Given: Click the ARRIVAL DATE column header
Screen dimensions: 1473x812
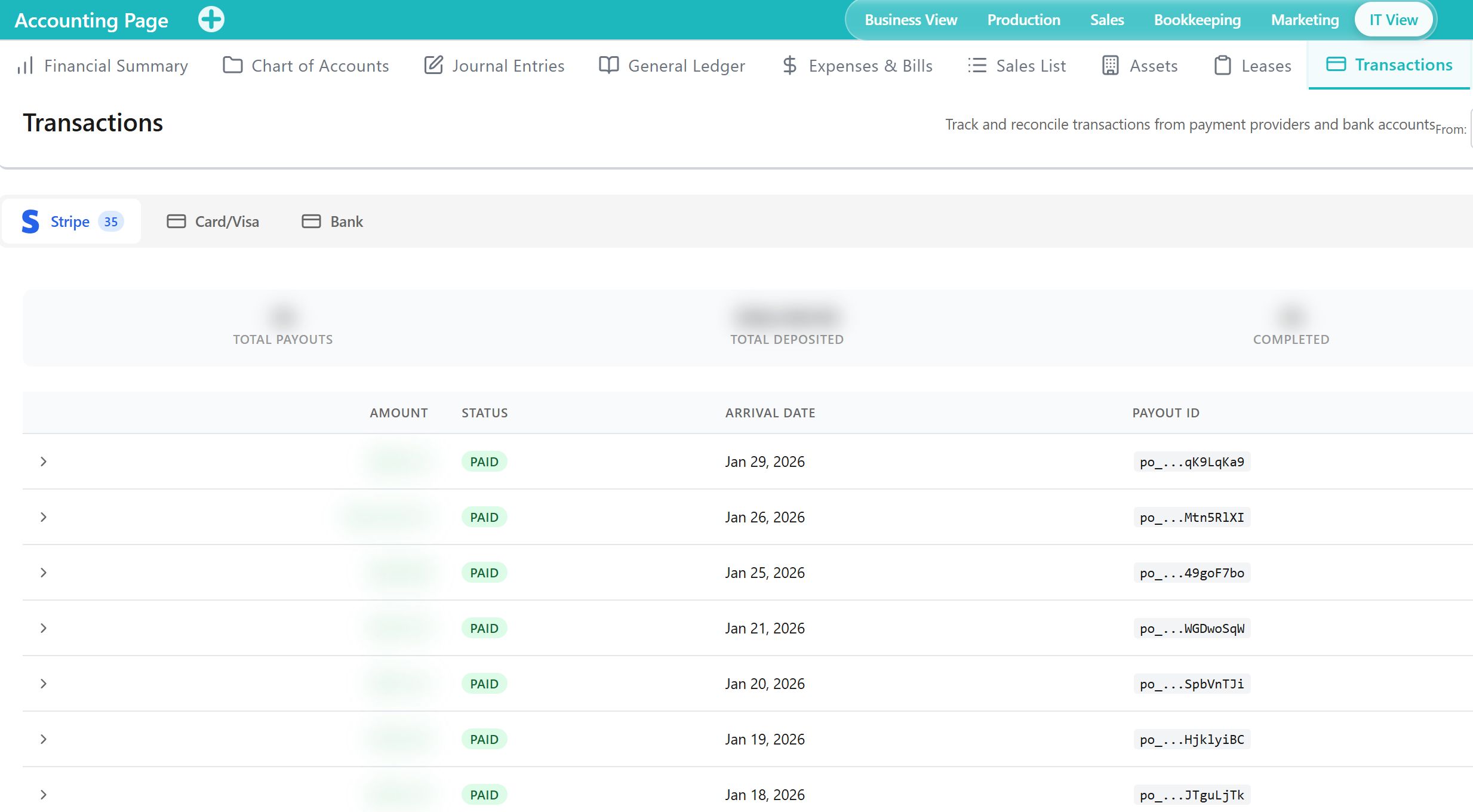Looking at the screenshot, I should [770, 413].
